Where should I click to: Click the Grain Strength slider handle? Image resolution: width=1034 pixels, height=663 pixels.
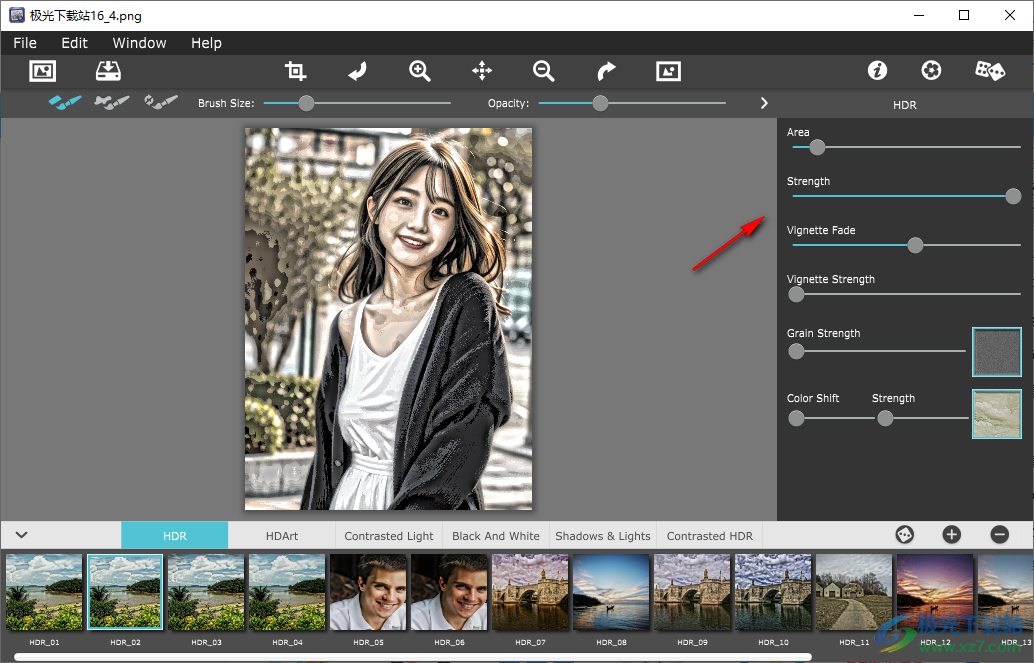click(797, 351)
